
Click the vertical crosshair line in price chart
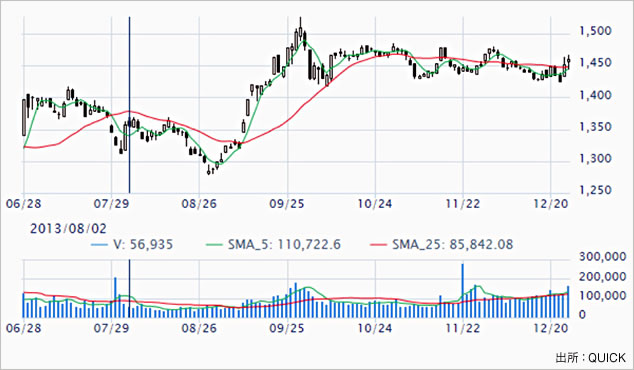point(129,105)
